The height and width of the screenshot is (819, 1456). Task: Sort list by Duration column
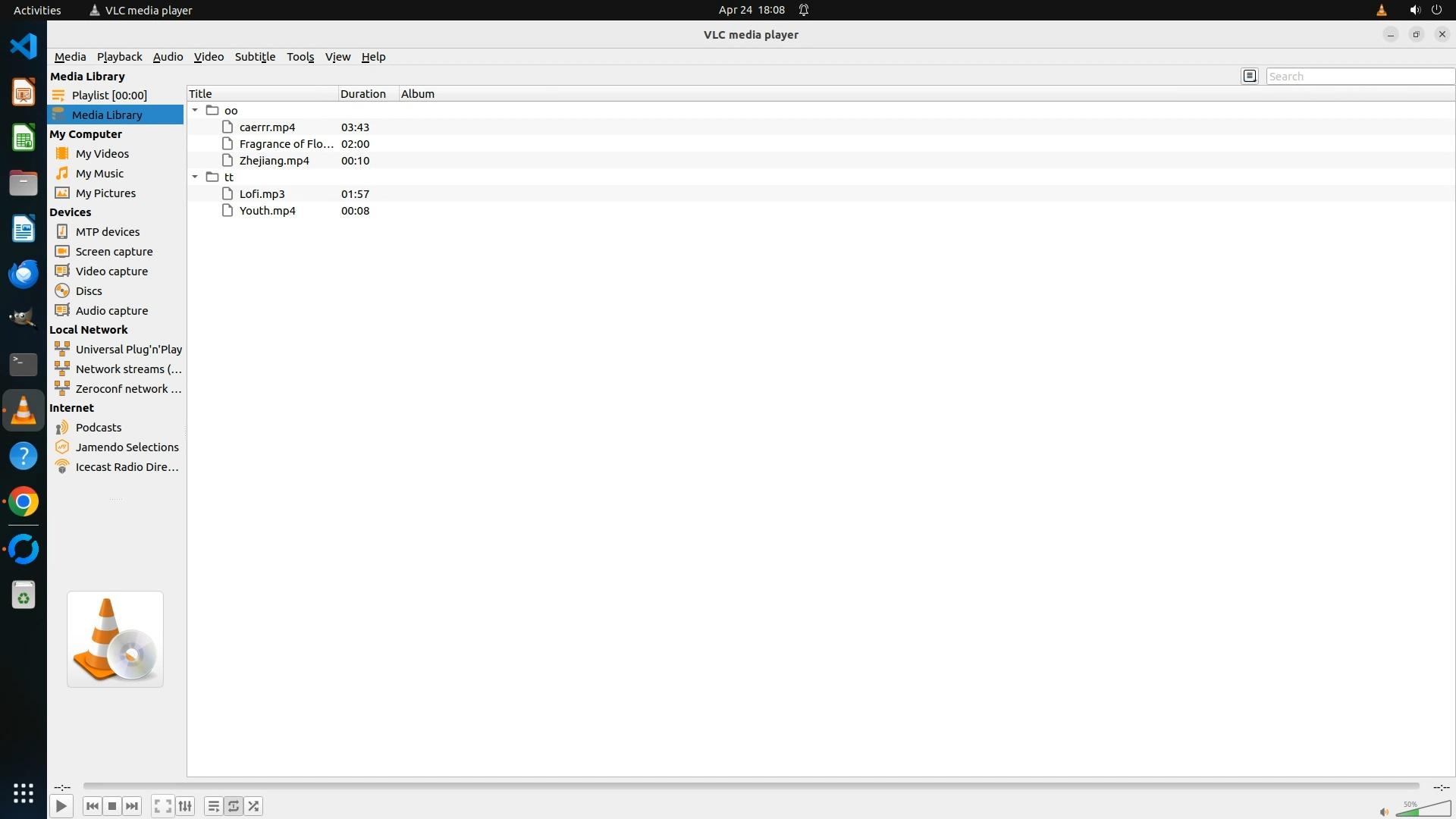363,94
